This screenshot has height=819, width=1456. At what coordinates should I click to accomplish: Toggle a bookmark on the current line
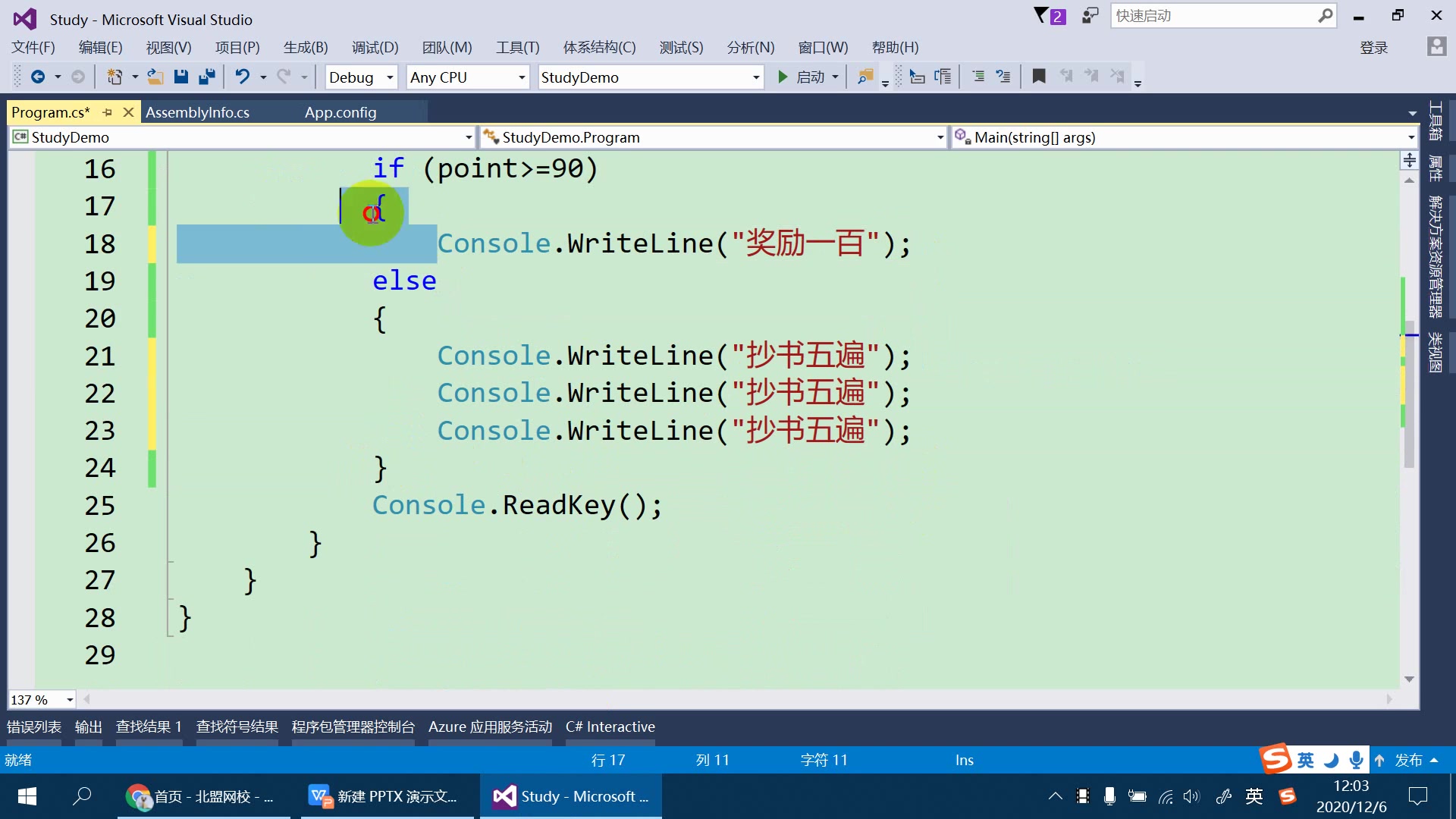[1039, 77]
